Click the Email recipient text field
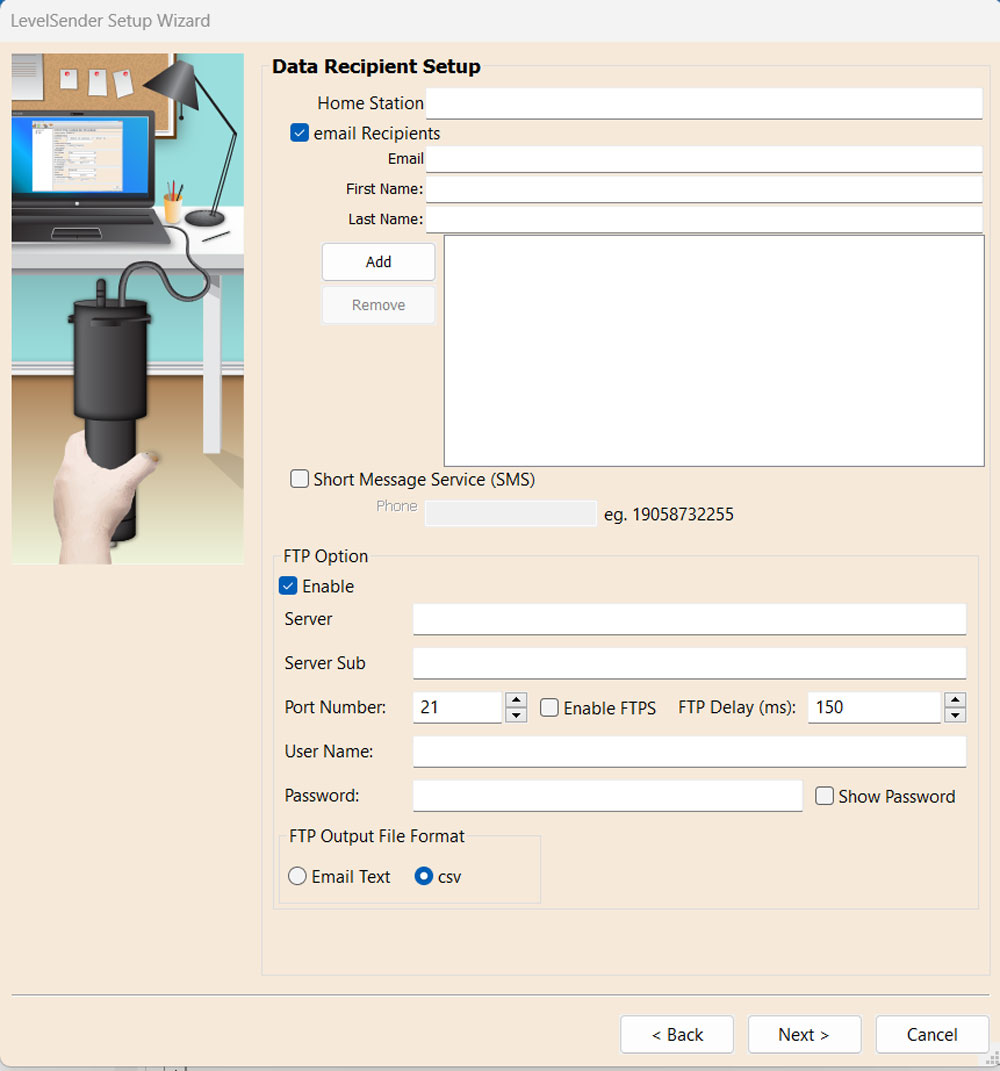1000x1071 pixels. pyautogui.click(x=700, y=158)
